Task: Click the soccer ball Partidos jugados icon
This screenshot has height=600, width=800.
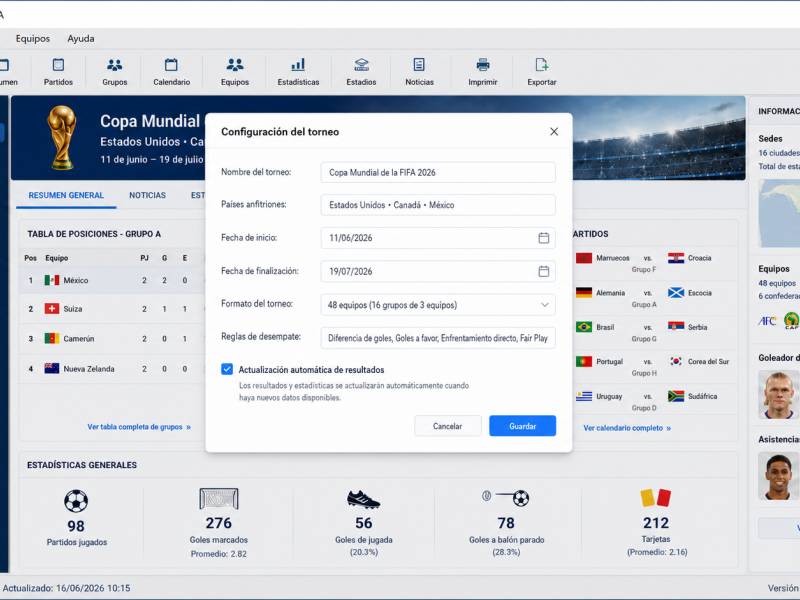Action: coord(76,501)
